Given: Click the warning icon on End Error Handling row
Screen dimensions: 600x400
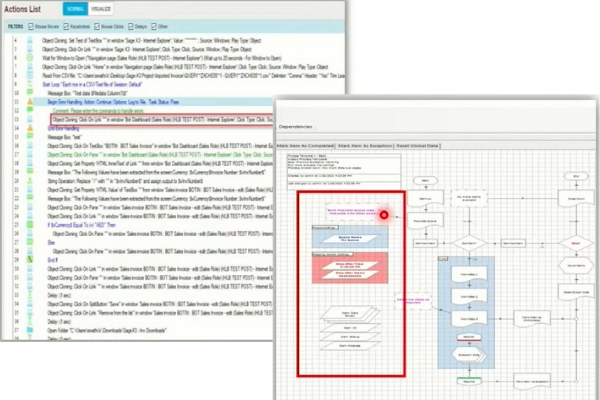Looking at the screenshot, I should pos(30,128).
